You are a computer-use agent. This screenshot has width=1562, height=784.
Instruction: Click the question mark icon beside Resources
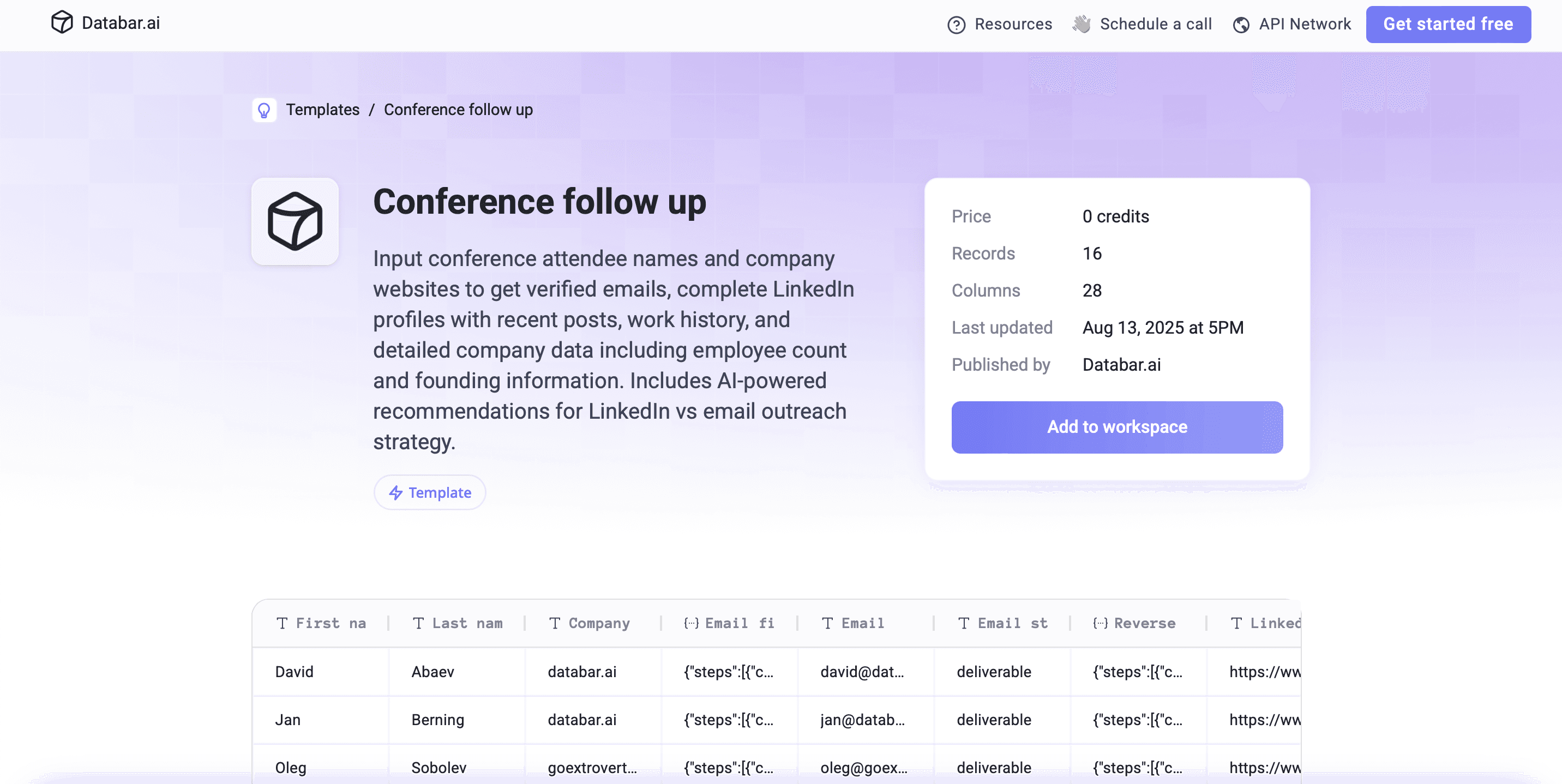pos(956,25)
